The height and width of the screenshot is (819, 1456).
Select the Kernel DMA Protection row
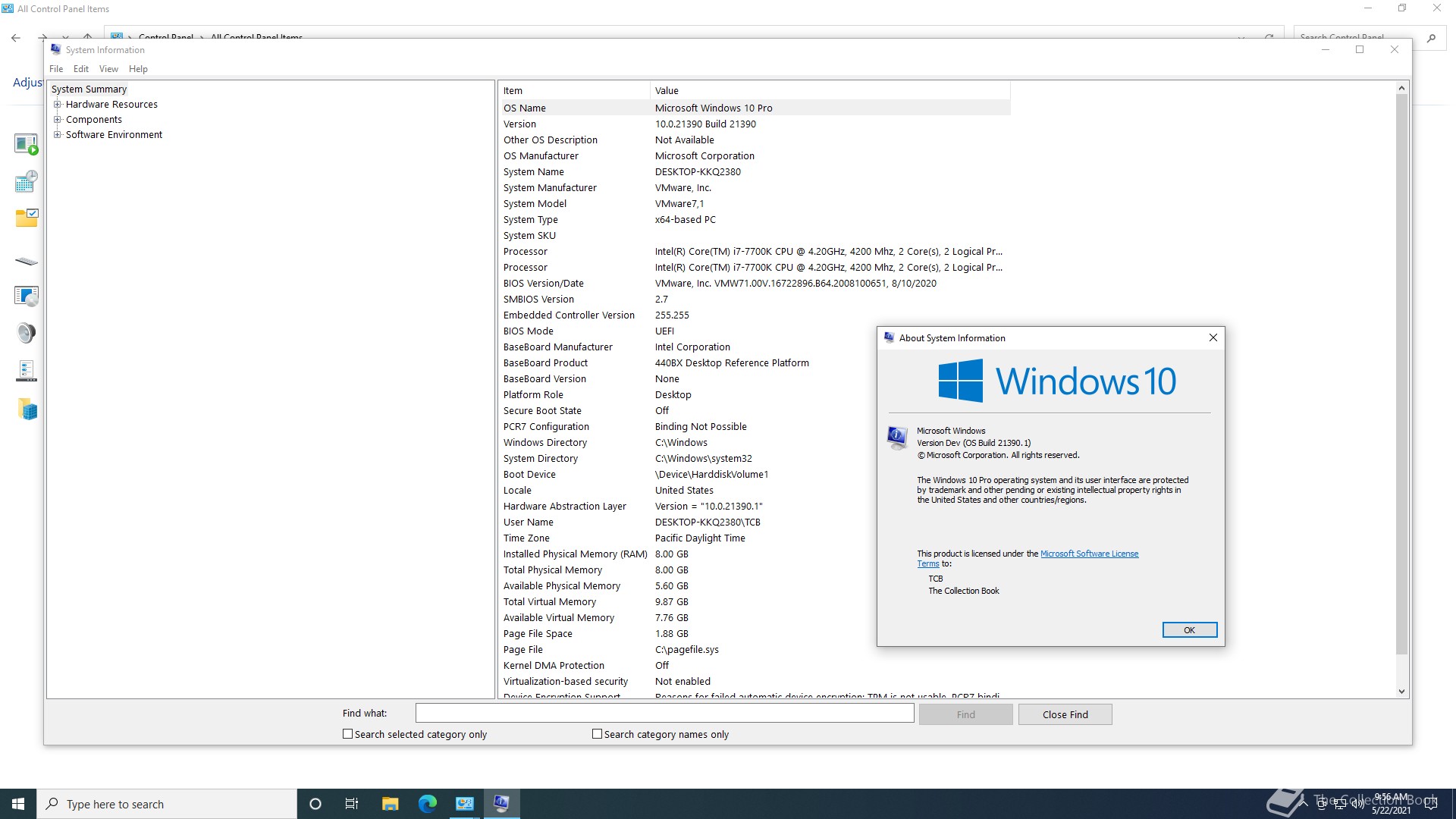(x=755, y=665)
